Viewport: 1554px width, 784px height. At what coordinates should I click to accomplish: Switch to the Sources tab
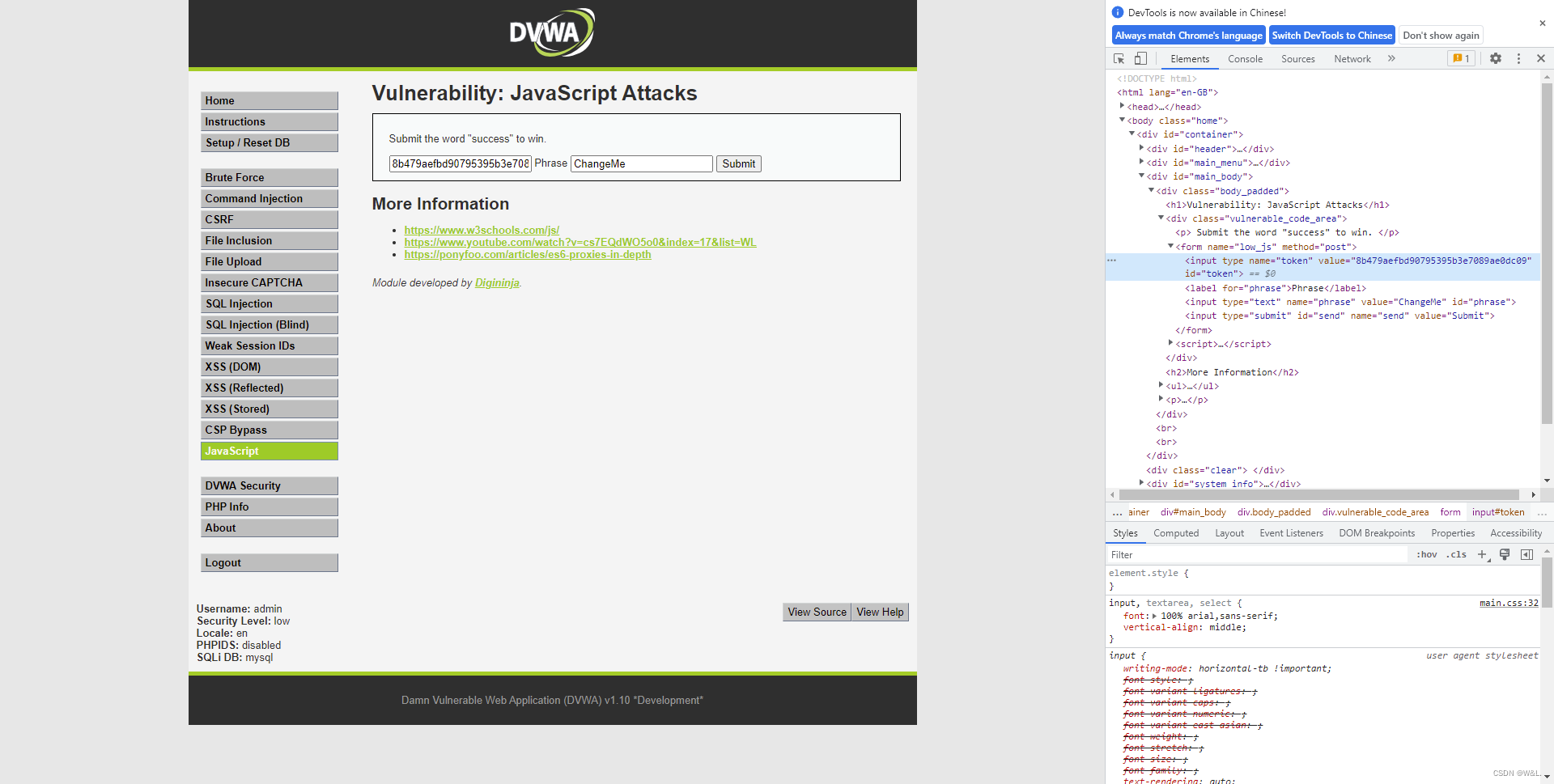[1297, 59]
